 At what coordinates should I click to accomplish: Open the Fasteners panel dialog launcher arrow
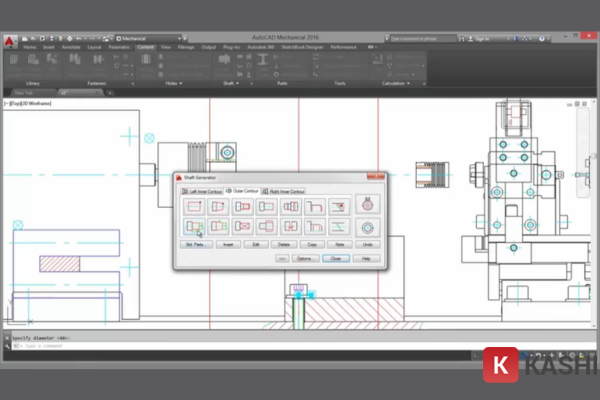133,83
